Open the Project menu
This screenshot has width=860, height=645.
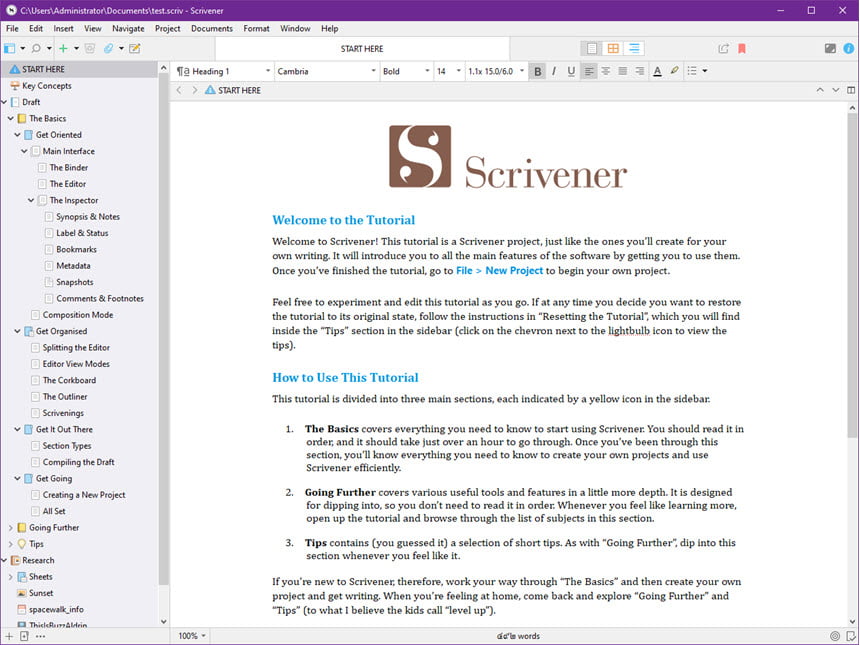coord(167,29)
